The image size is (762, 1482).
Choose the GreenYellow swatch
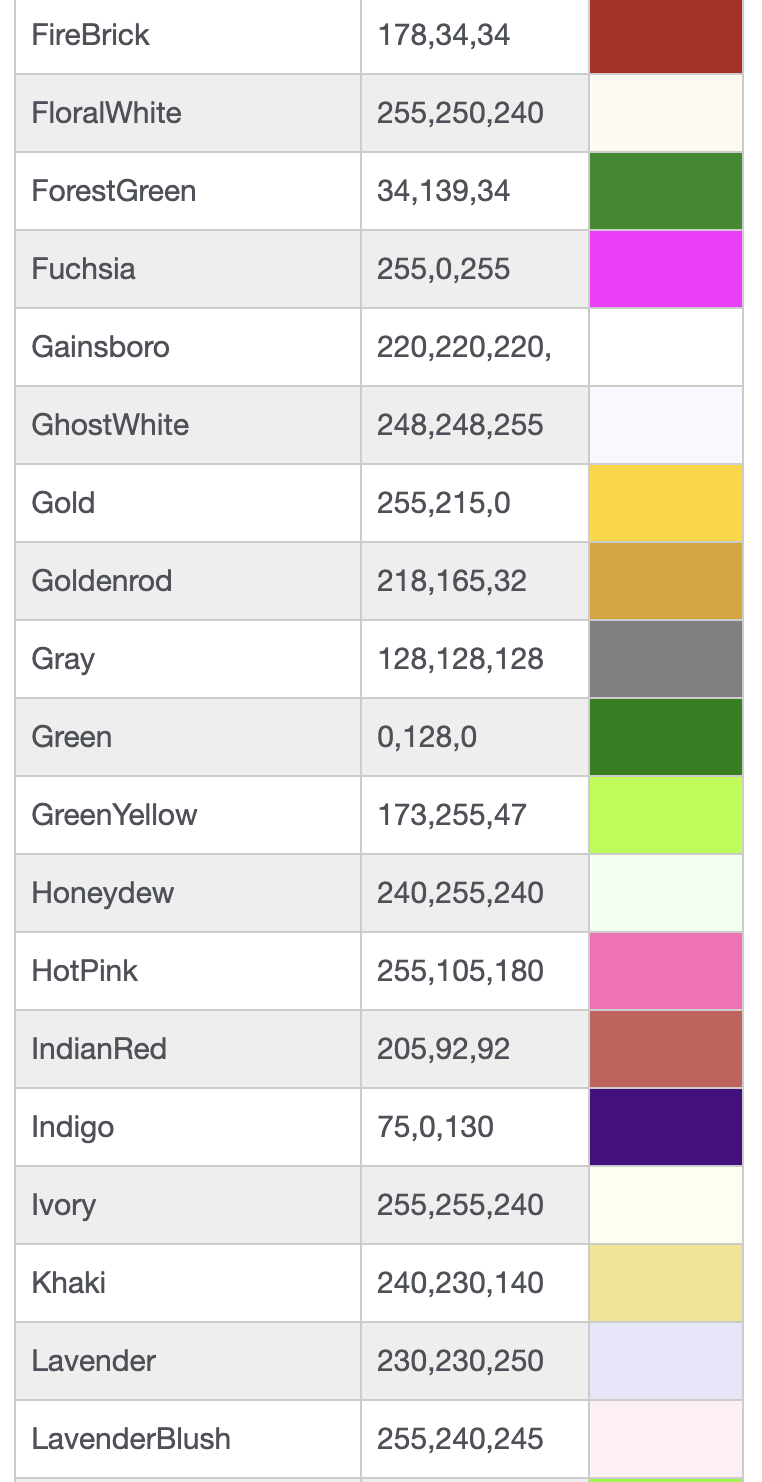[665, 815]
